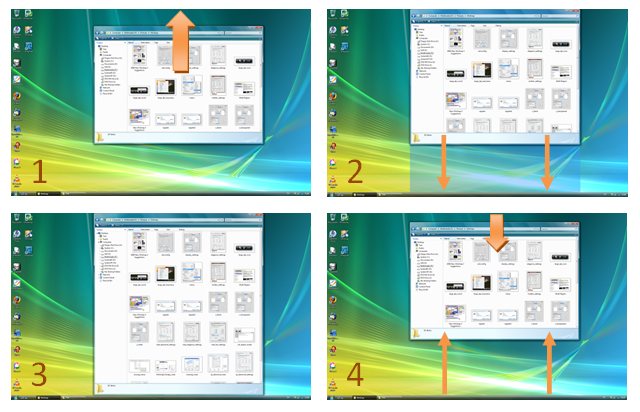Image resolution: width=640 pixels, height=412 pixels.
Task: Select dark window thumbnail in screenshot 2
Action: [x=482, y=70]
